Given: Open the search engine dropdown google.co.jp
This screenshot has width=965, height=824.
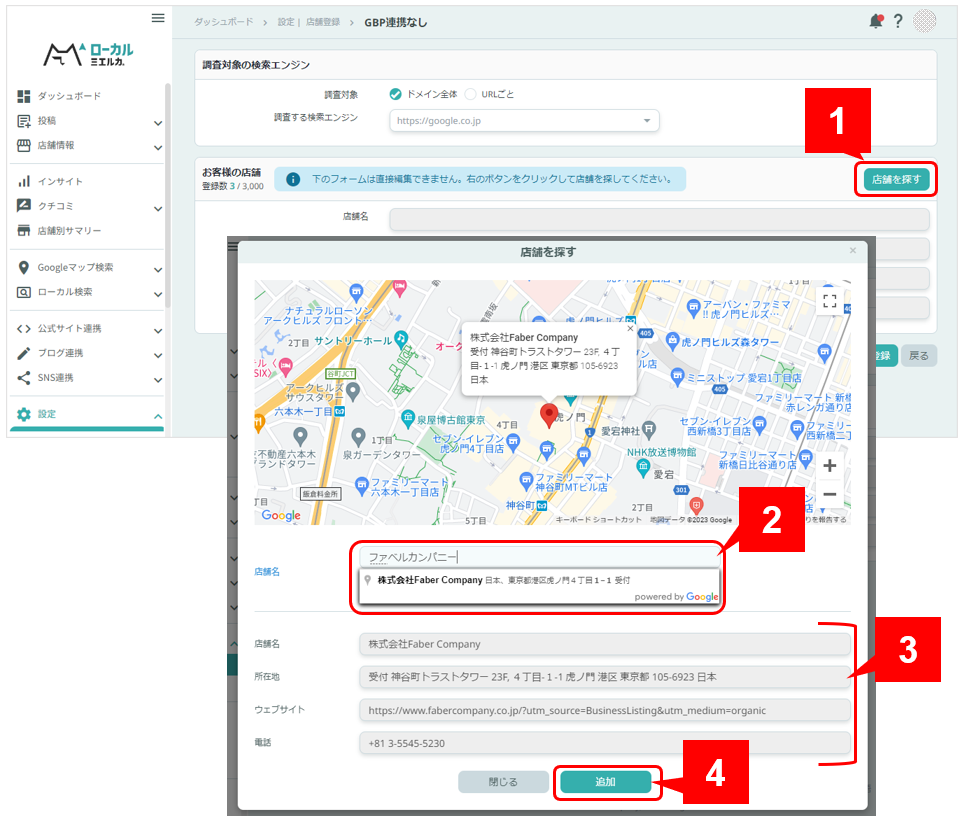Looking at the screenshot, I should [x=524, y=121].
